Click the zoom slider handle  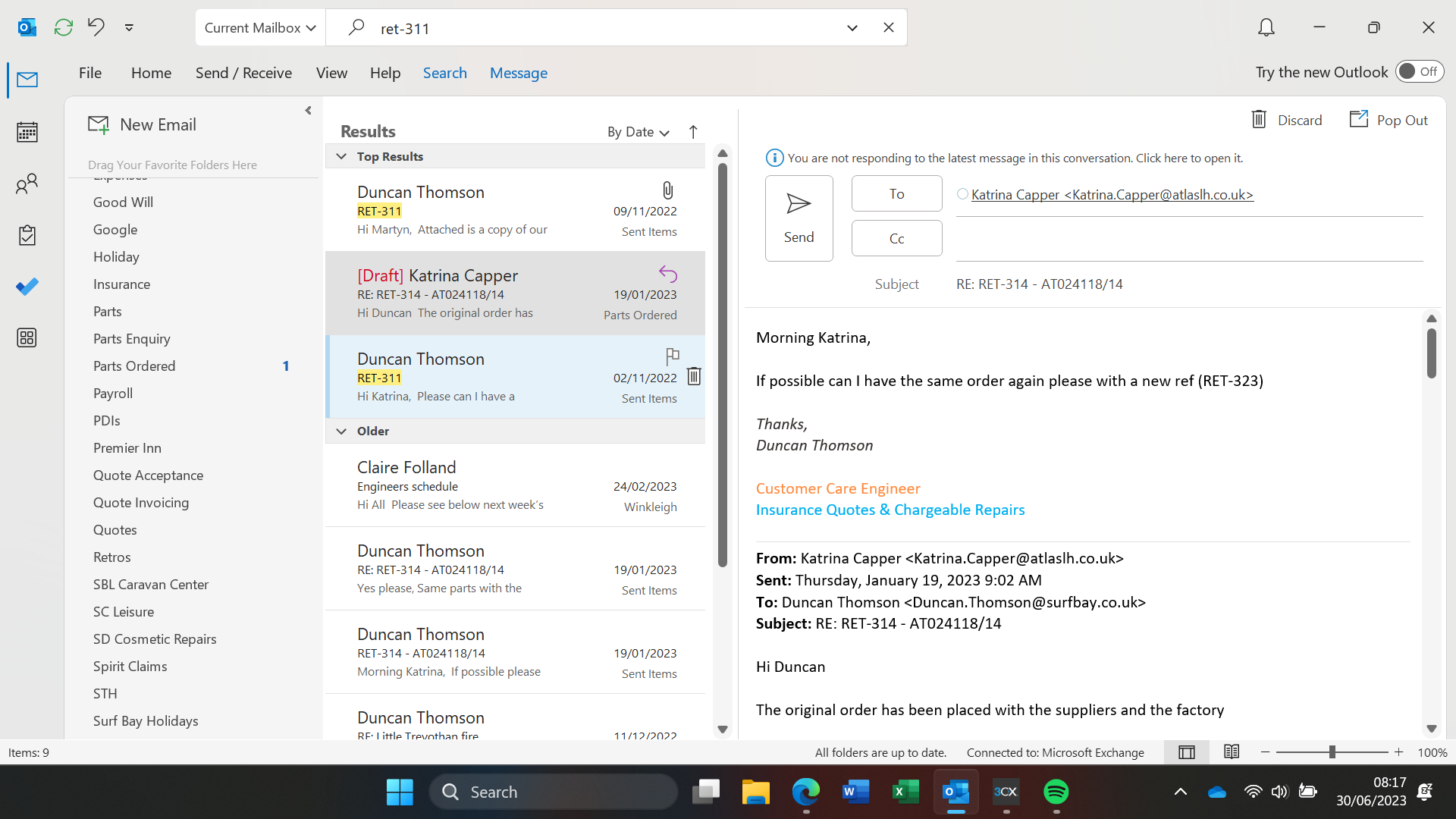coord(1332,752)
